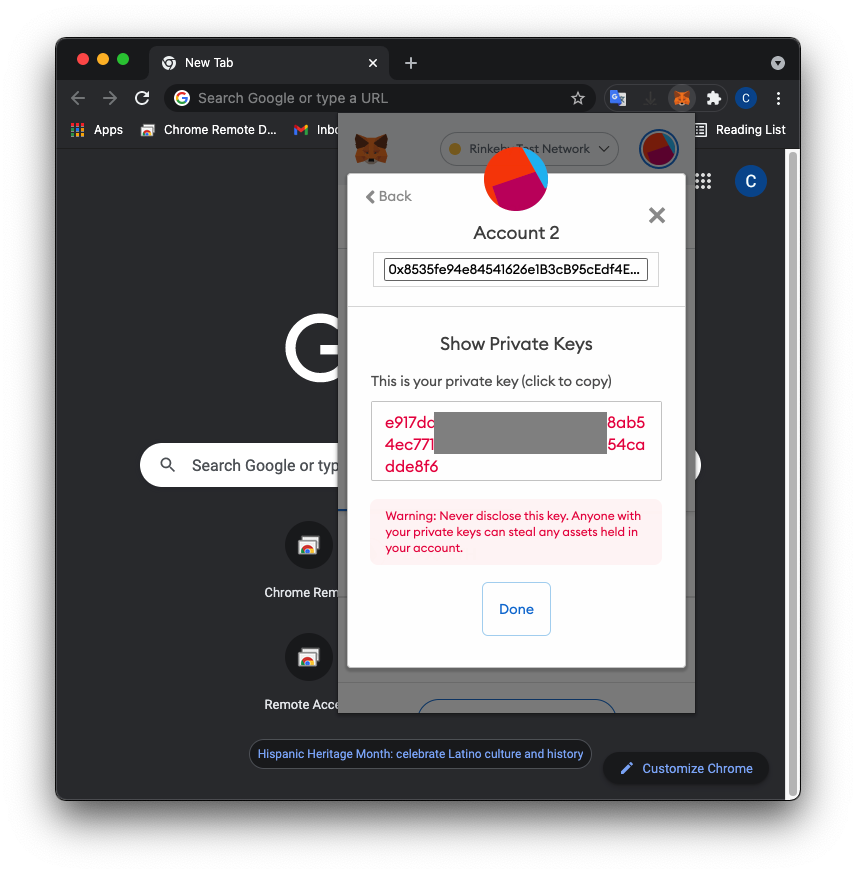Open the Apps bookmark shortcut

click(x=97, y=130)
